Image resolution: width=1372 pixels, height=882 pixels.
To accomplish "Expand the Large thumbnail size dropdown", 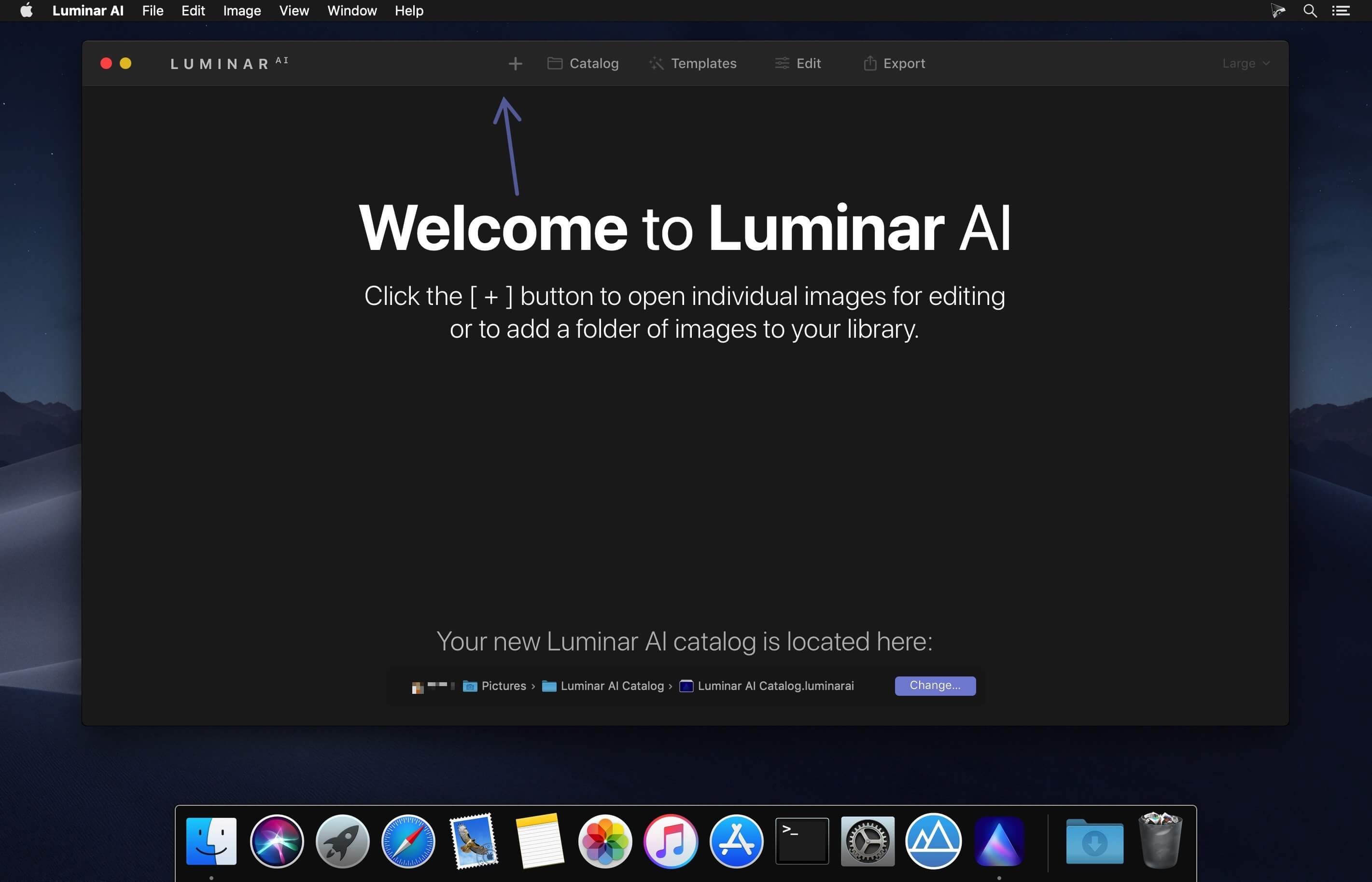I will pos(1246,64).
